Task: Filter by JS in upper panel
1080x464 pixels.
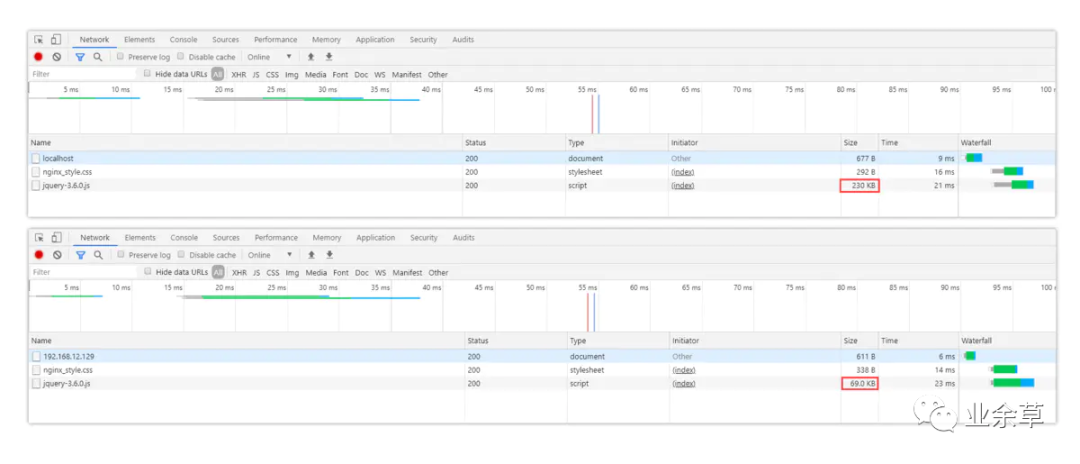Action: (x=256, y=74)
